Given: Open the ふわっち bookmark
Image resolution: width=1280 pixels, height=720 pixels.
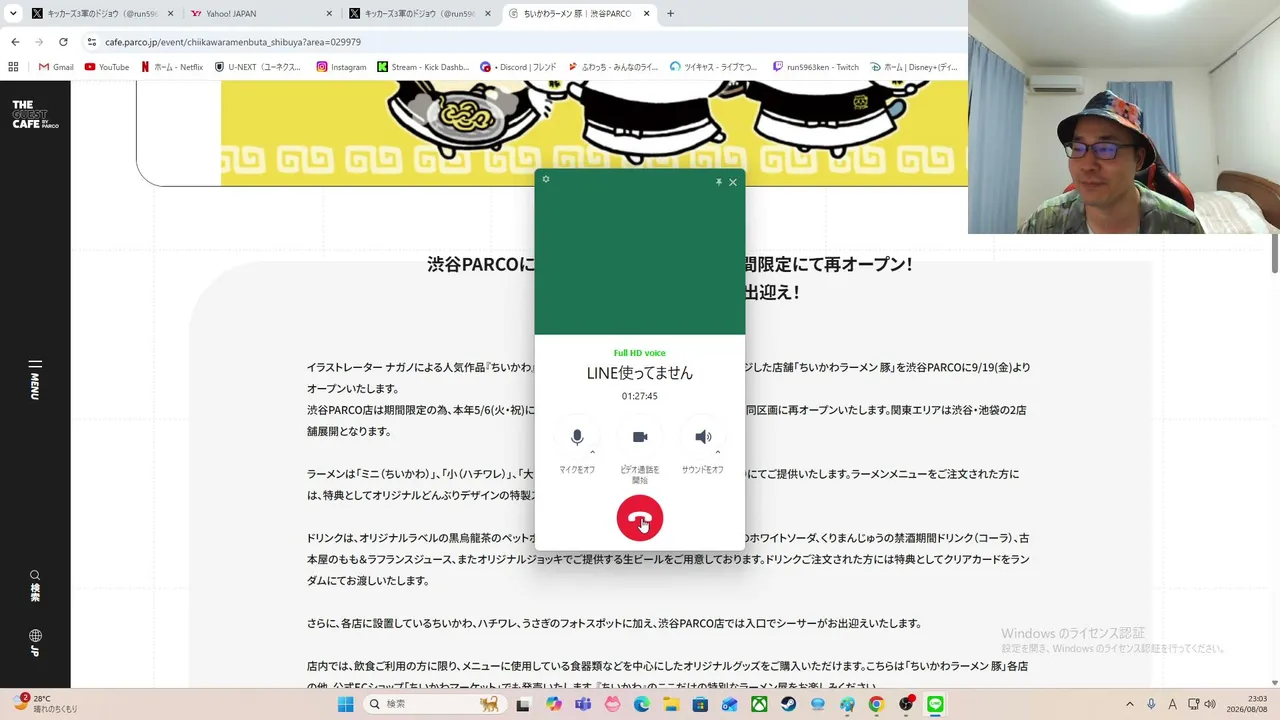Looking at the screenshot, I should [x=613, y=67].
